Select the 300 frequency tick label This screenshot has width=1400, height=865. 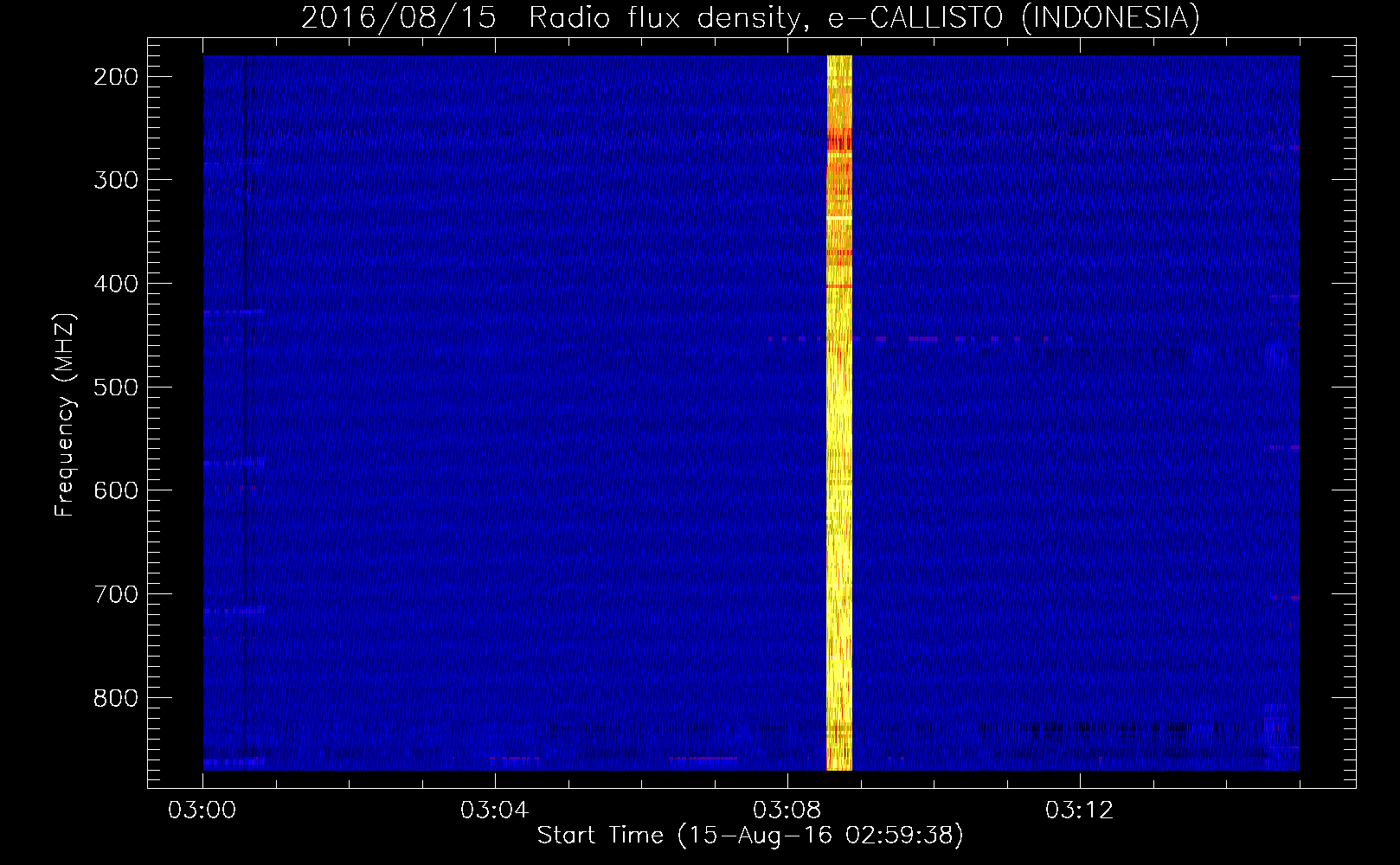pos(116,180)
